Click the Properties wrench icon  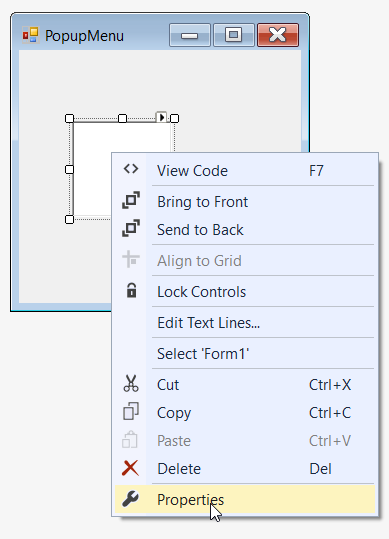click(x=131, y=499)
